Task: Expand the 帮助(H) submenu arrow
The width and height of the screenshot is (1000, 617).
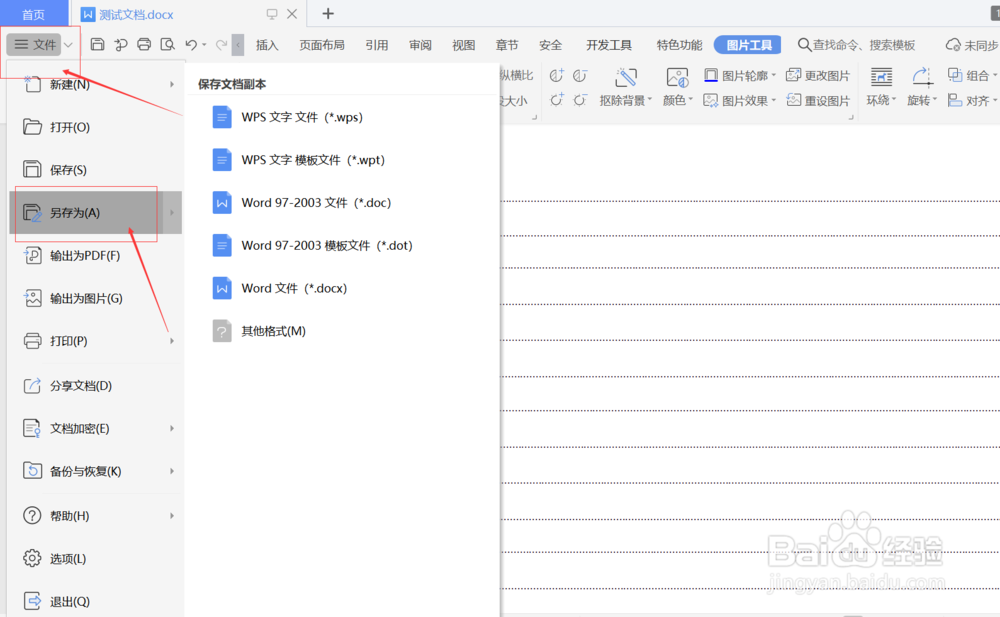Action: pos(172,516)
